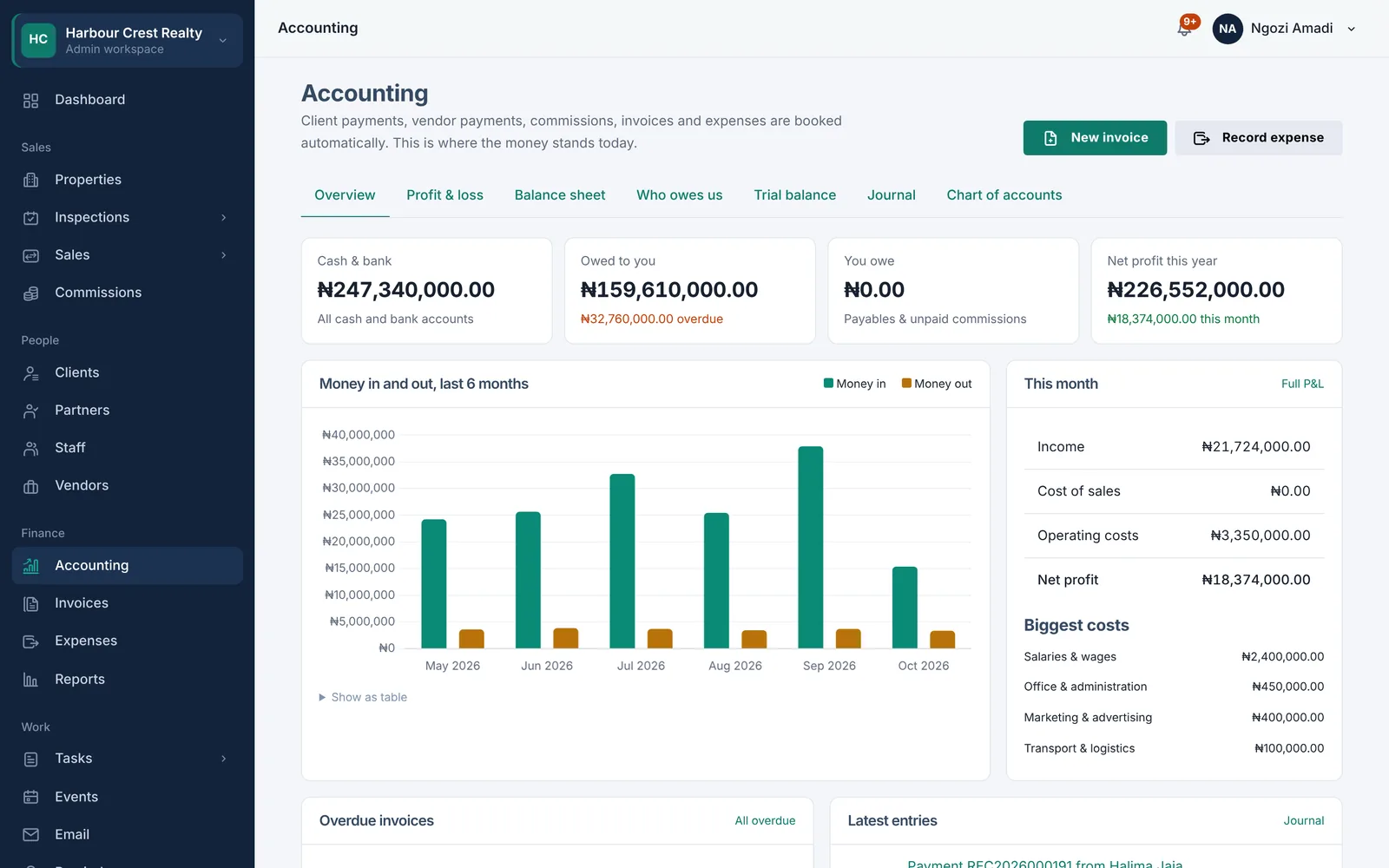This screenshot has width=1389, height=868.
Task: Click the Partners person icon
Action: pos(31,411)
